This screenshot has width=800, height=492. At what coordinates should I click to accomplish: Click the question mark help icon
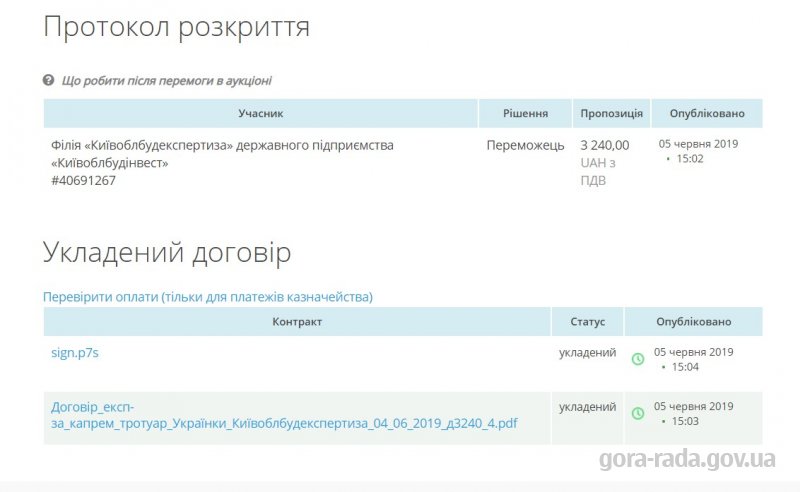tap(48, 80)
